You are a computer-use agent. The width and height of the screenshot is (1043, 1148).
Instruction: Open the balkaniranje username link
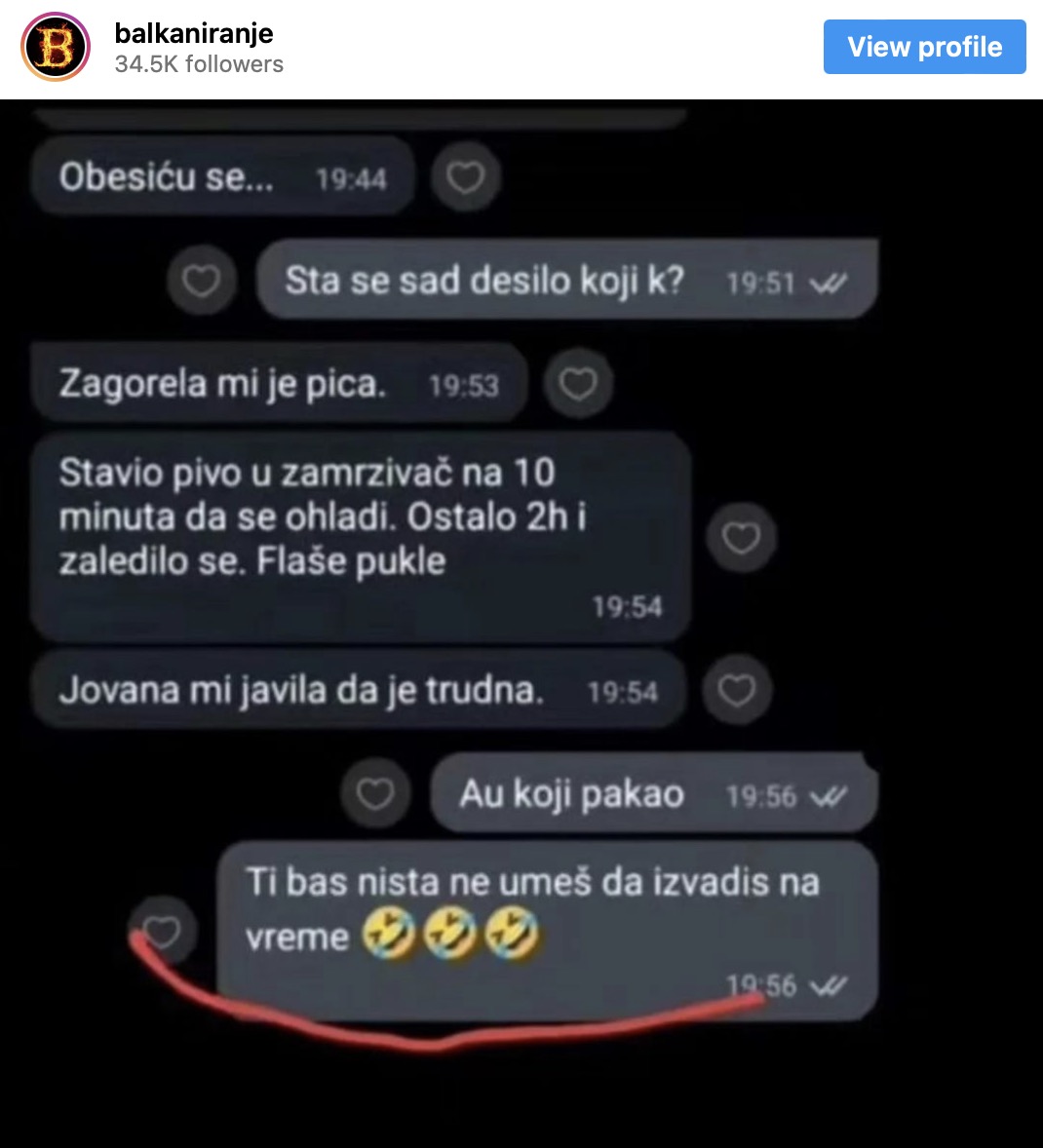tap(194, 33)
